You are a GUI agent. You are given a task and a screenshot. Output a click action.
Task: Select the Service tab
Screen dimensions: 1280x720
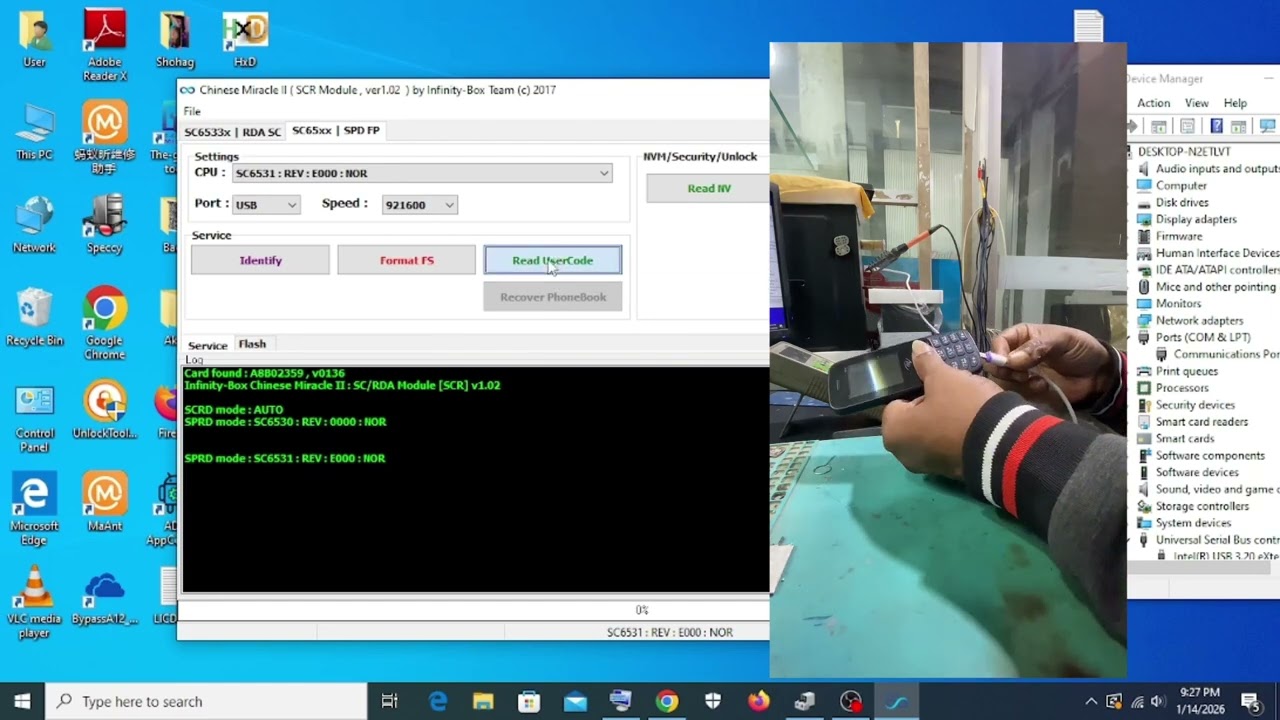click(x=207, y=345)
